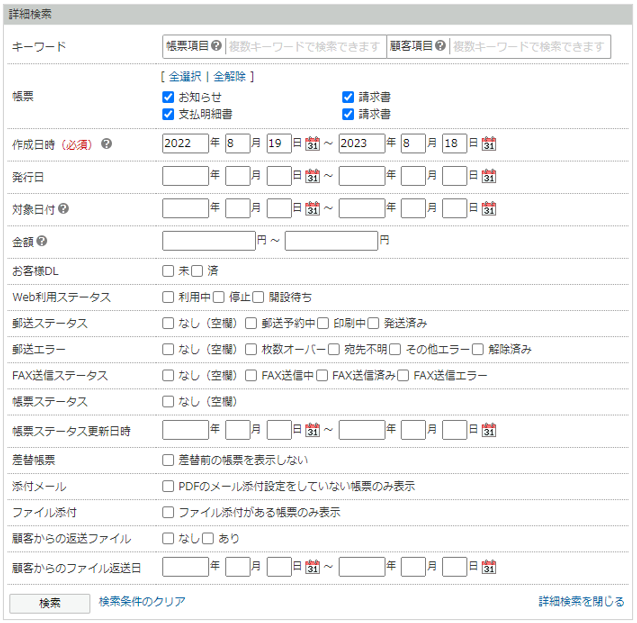The image size is (637, 623).
Task: Uncheck the lower 請求書 checkbox
Action: point(348,114)
